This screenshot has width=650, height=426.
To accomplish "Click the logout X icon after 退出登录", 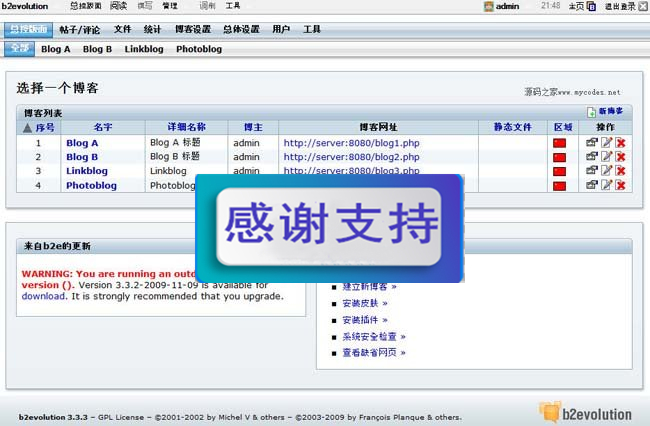I will tap(643, 7).
